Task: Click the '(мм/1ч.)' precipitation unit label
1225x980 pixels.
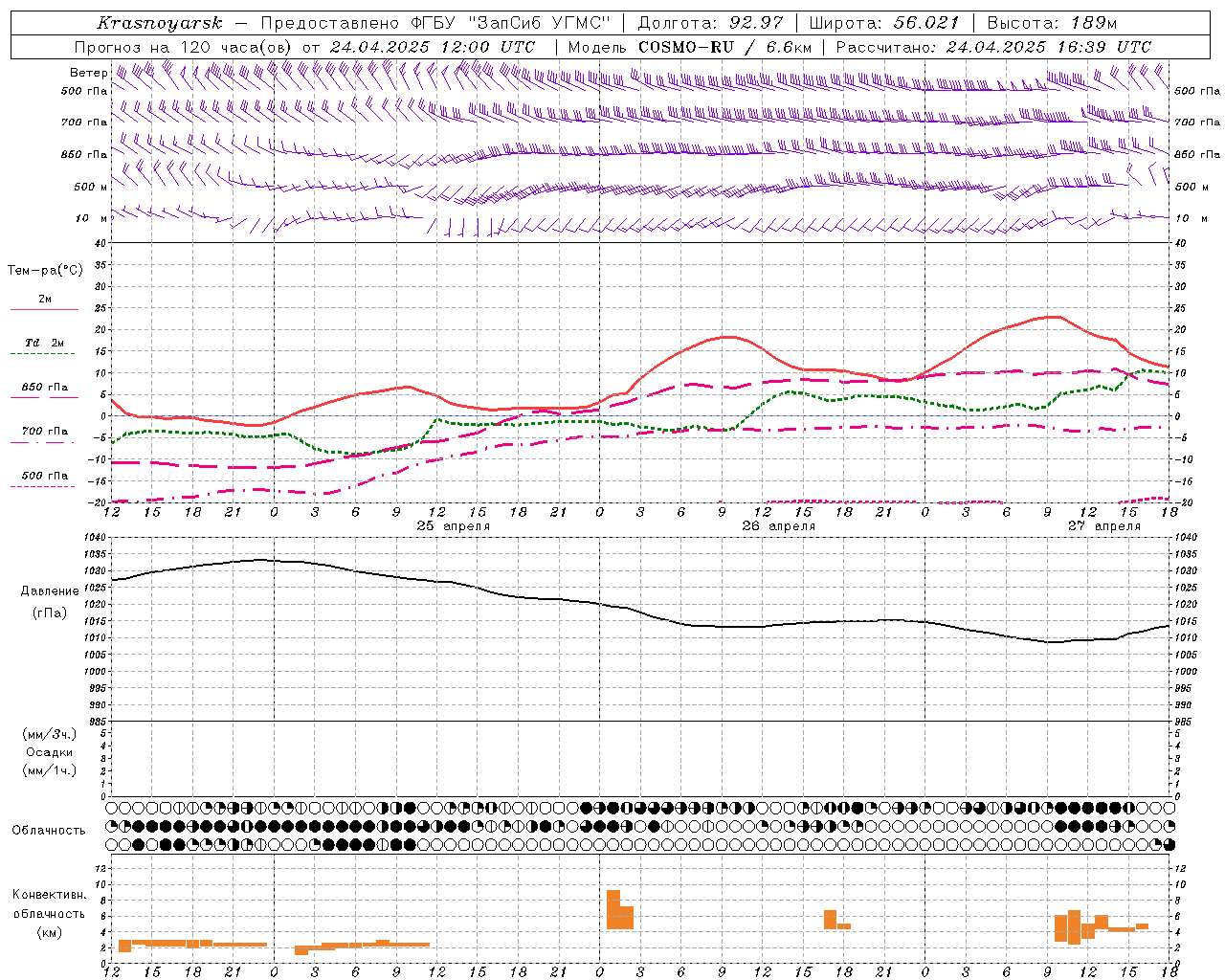Action: click(50, 770)
